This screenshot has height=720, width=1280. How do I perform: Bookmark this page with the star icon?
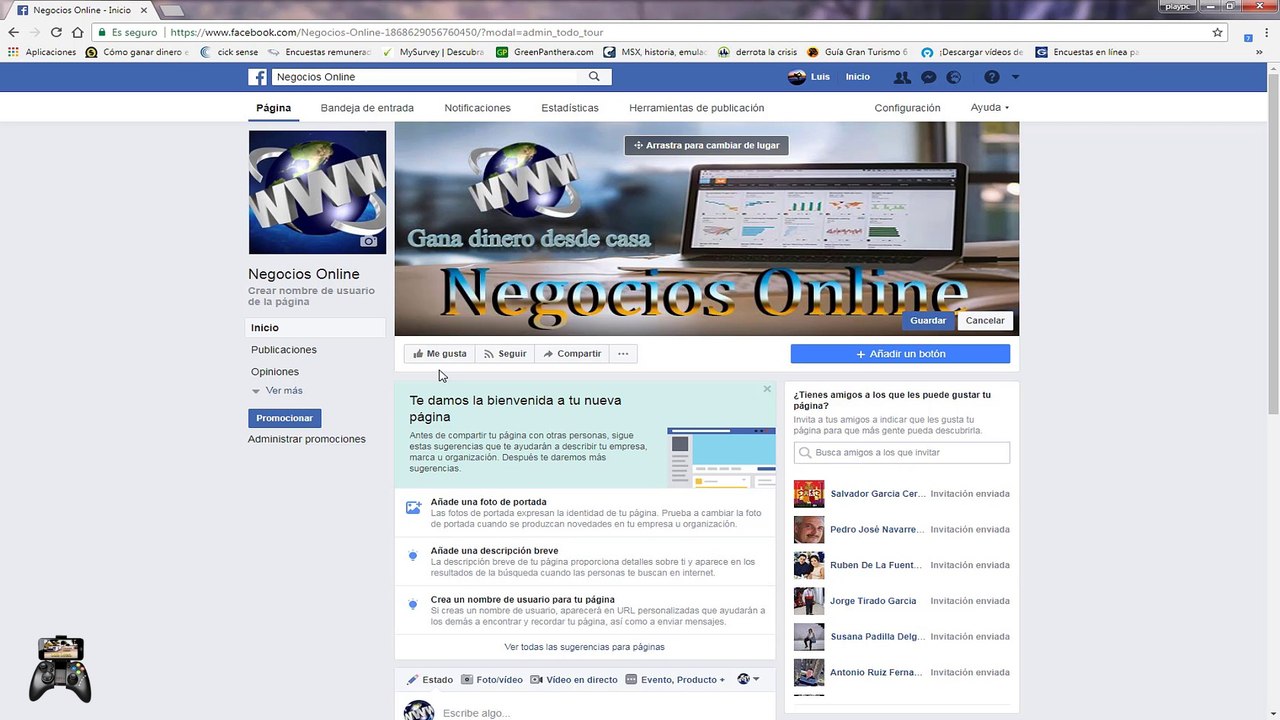click(1217, 32)
